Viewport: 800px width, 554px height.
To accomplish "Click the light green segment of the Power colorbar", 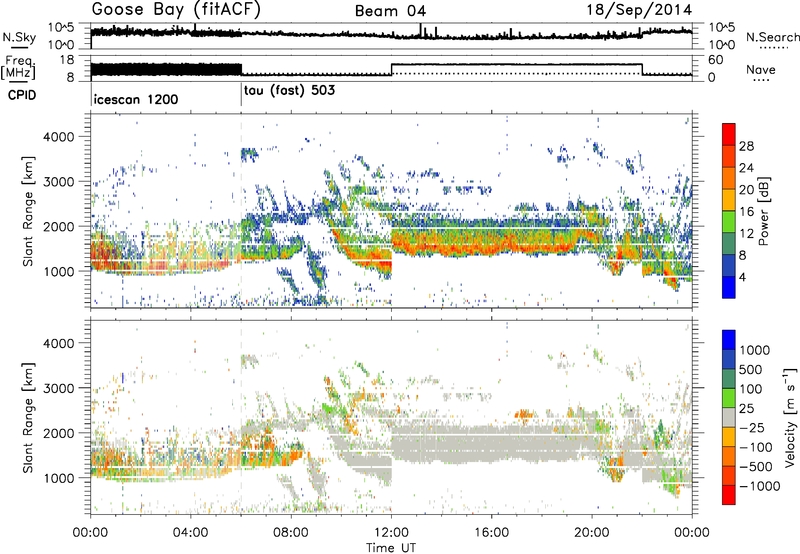I will point(729,221).
